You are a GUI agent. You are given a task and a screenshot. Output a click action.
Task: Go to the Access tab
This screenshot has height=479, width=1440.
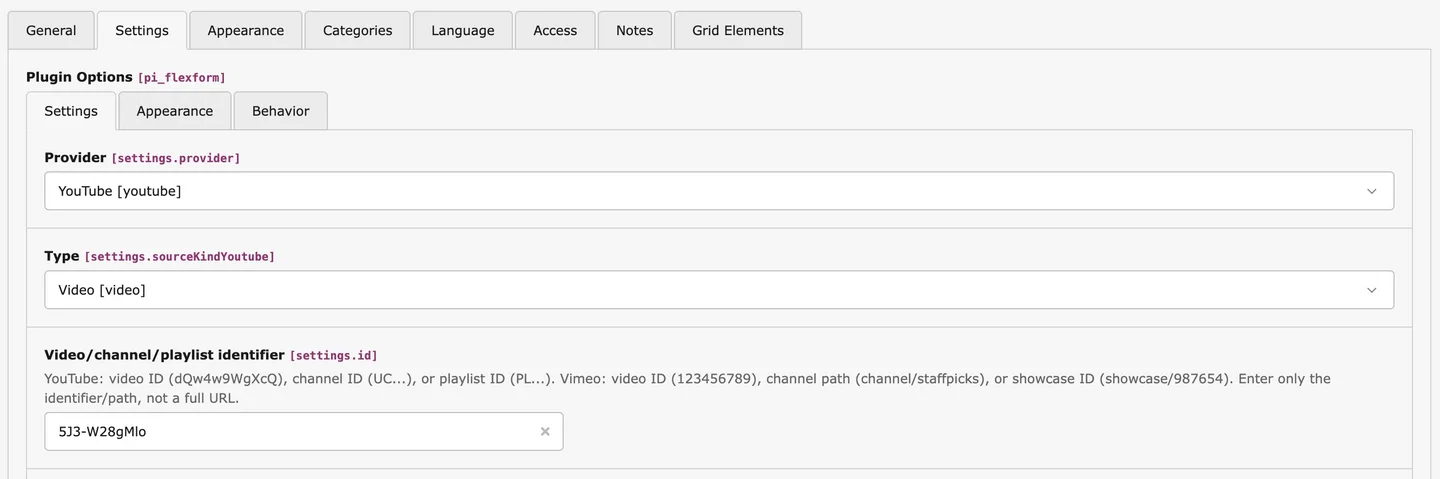coord(555,30)
